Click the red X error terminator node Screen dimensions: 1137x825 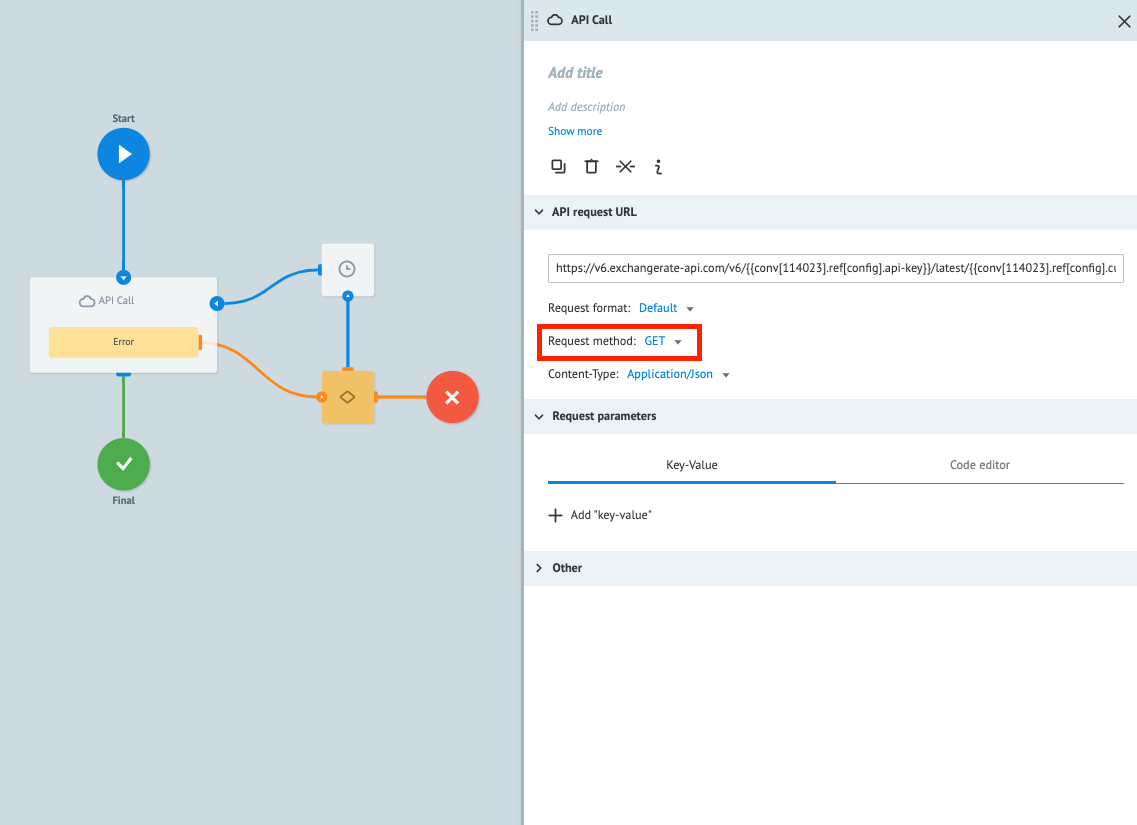coord(452,396)
